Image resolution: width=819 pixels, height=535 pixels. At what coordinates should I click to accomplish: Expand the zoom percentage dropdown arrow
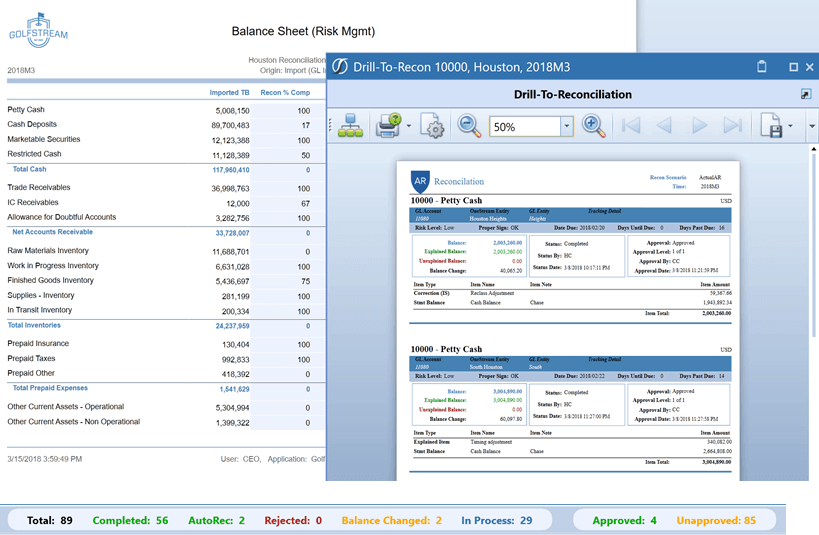point(567,126)
